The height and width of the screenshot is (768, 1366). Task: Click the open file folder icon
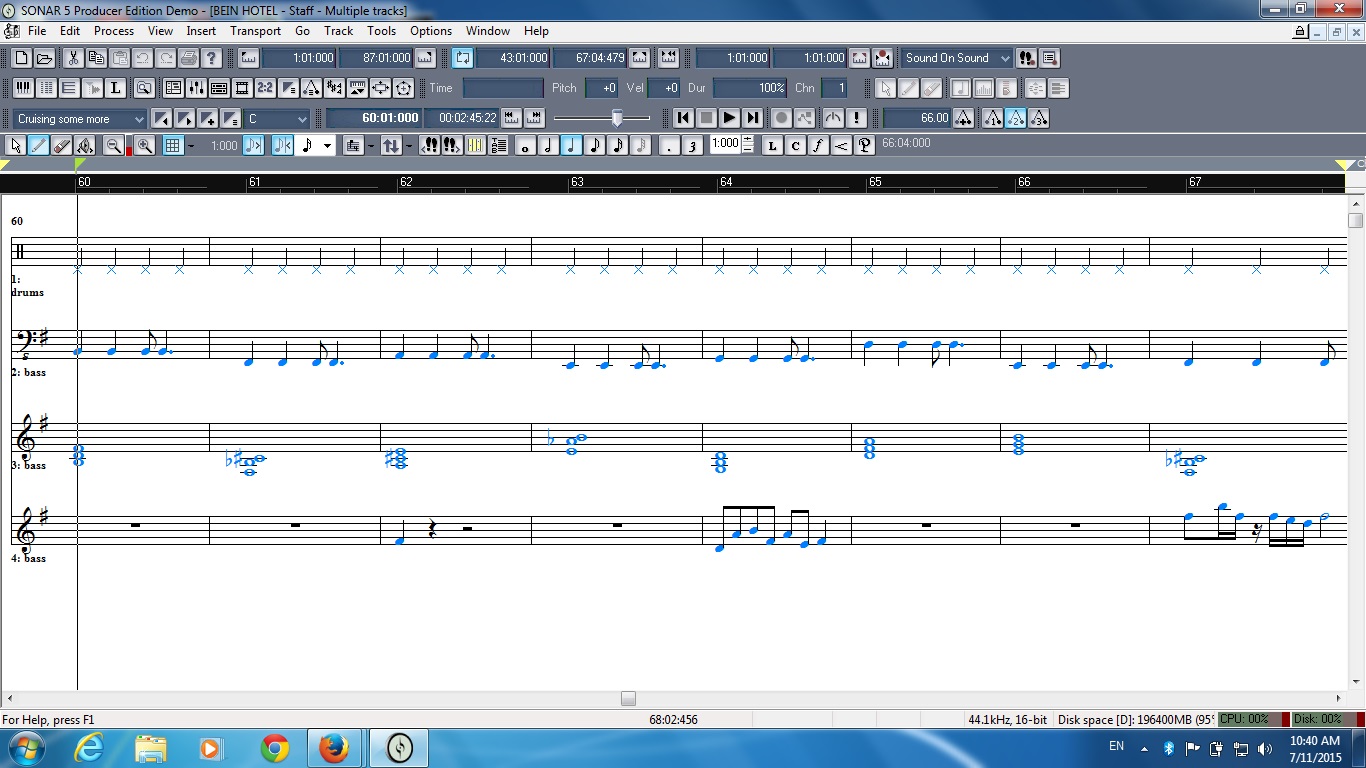tap(44, 58)
